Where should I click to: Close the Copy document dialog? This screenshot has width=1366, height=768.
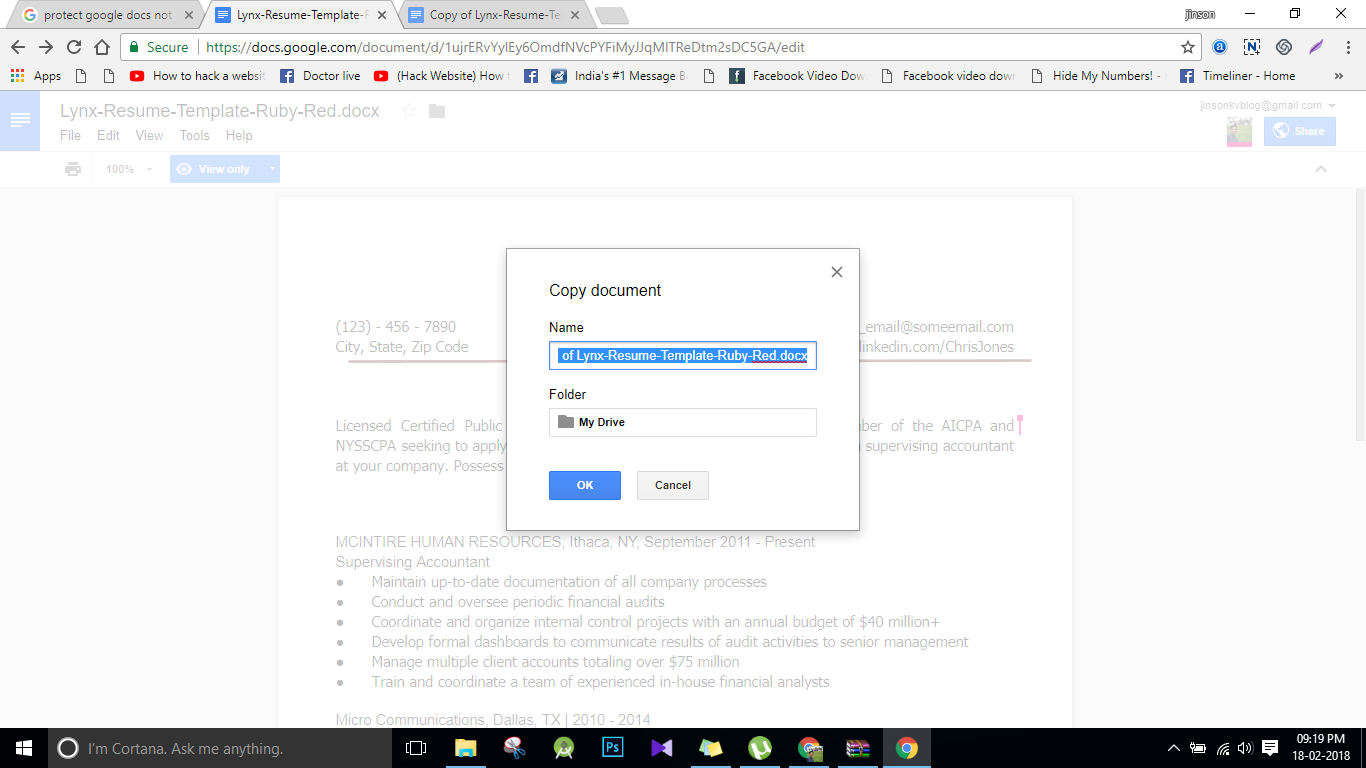point(837,272)
